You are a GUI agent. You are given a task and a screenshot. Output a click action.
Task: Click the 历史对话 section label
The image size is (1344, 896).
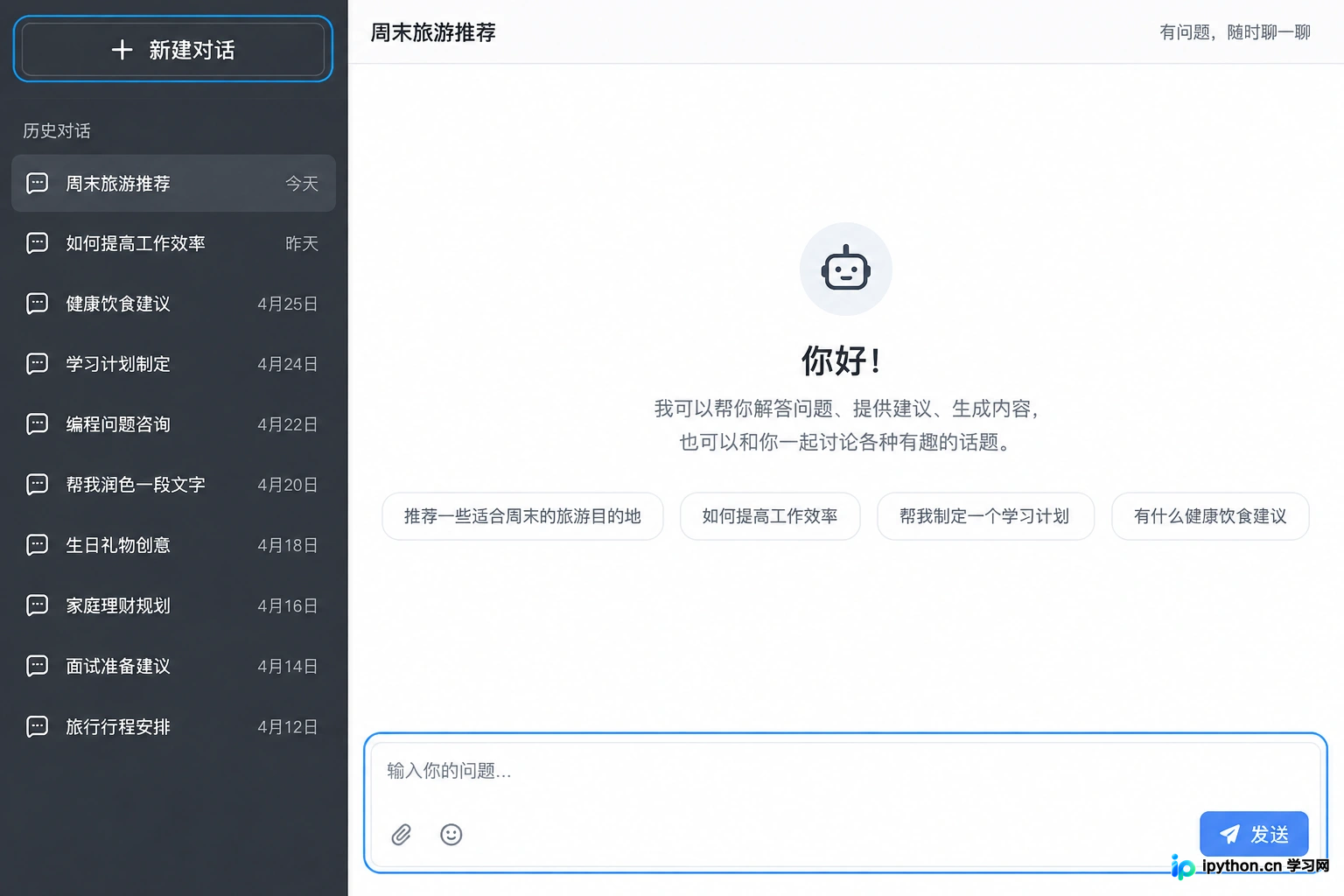(x=57, y=130)
